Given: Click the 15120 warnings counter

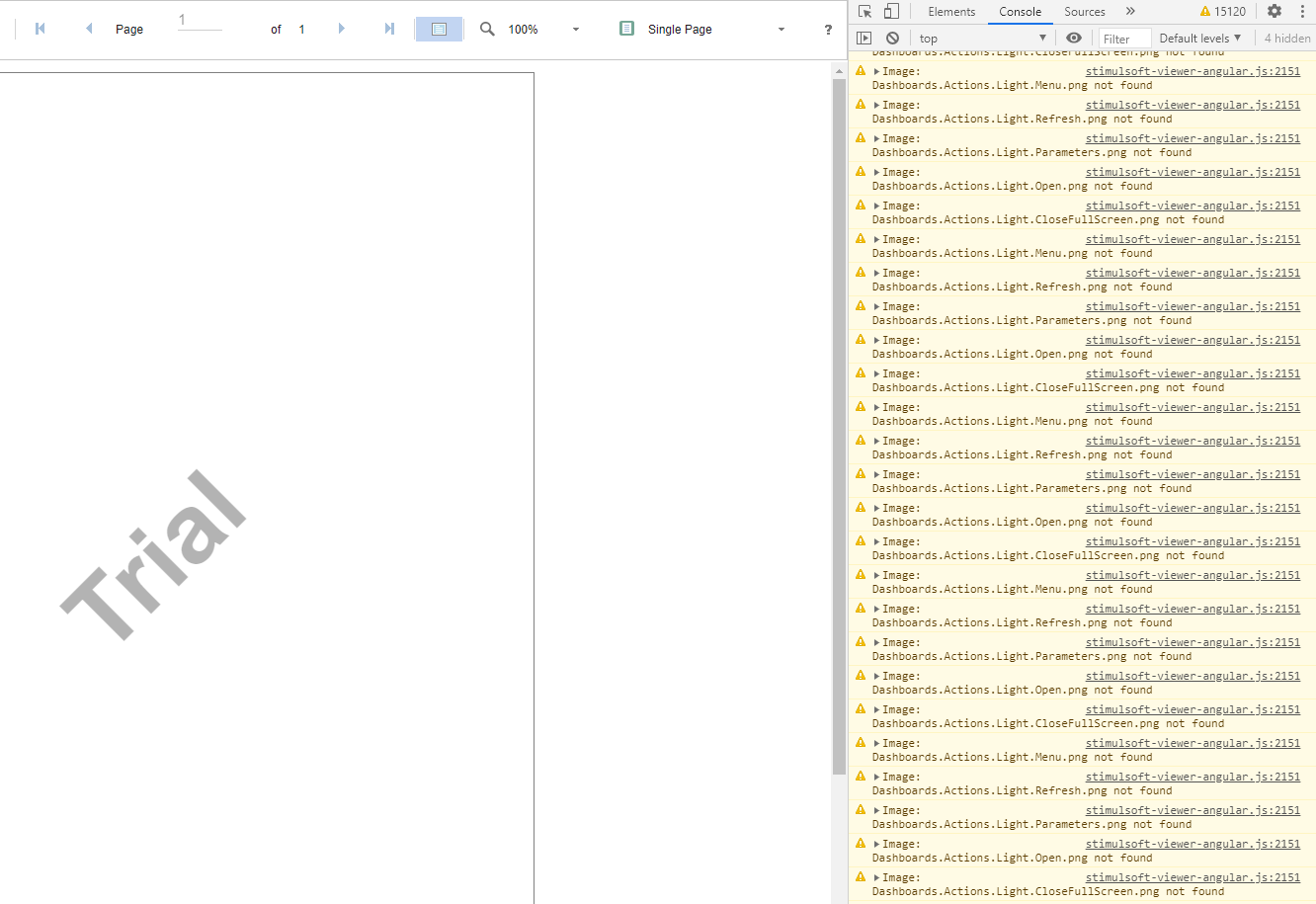Looking at the screenshot, I should [x=1223, y=12].
